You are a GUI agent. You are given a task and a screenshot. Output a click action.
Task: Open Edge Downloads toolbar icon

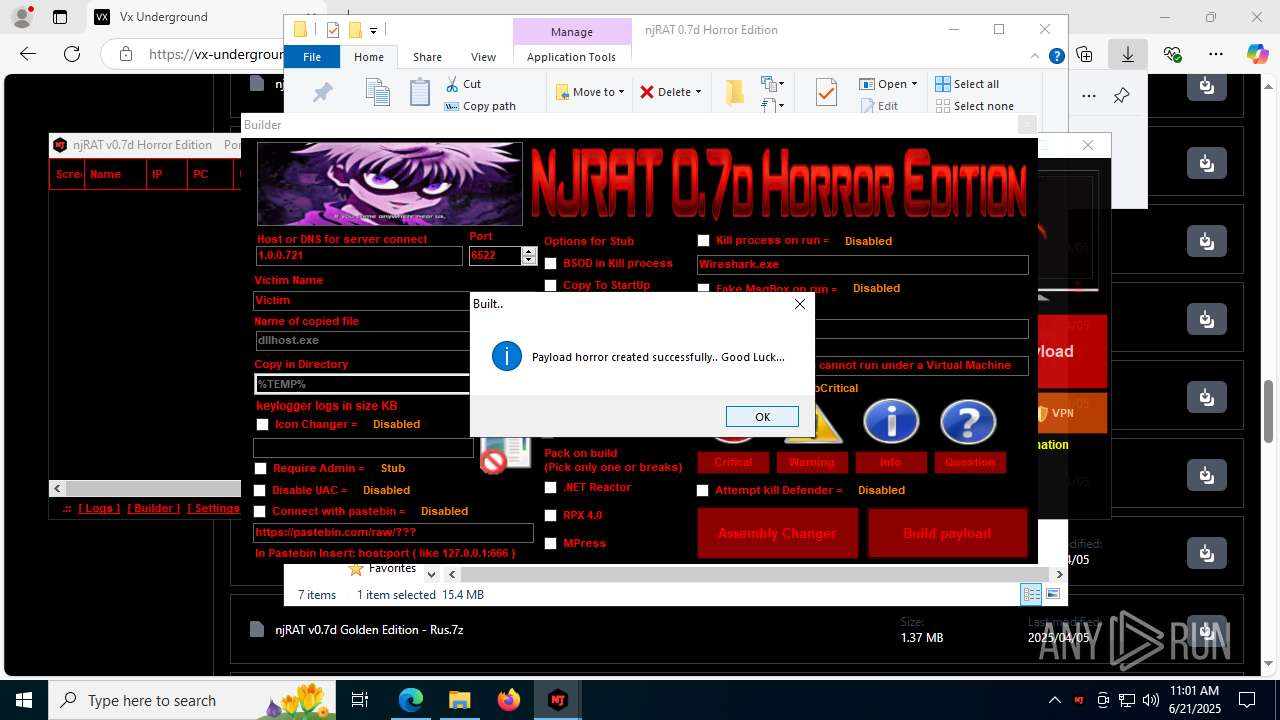click(x=1128, y=54)
